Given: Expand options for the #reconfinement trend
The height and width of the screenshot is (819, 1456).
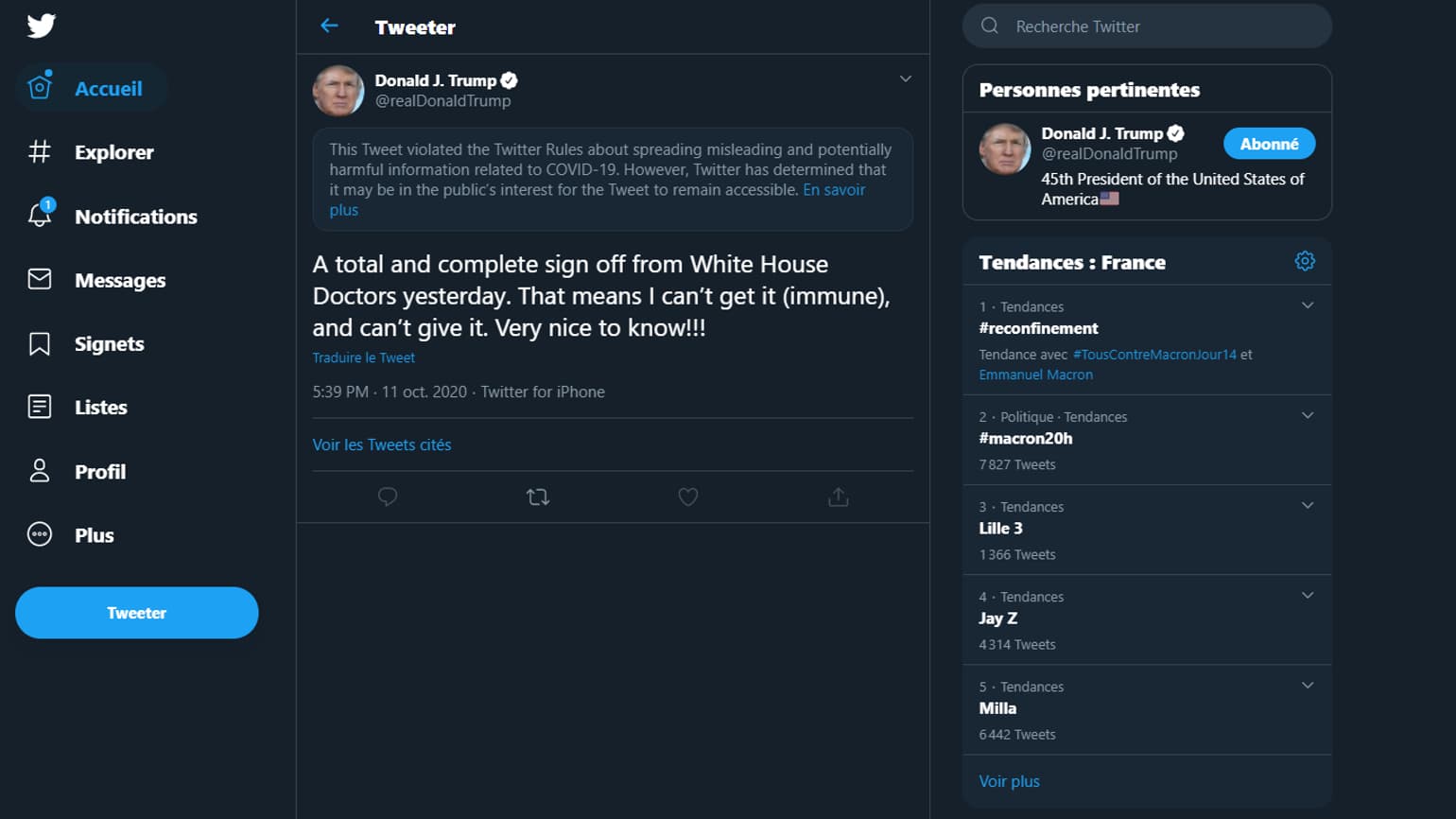Looking at the screenshot, I should 1308,305.
